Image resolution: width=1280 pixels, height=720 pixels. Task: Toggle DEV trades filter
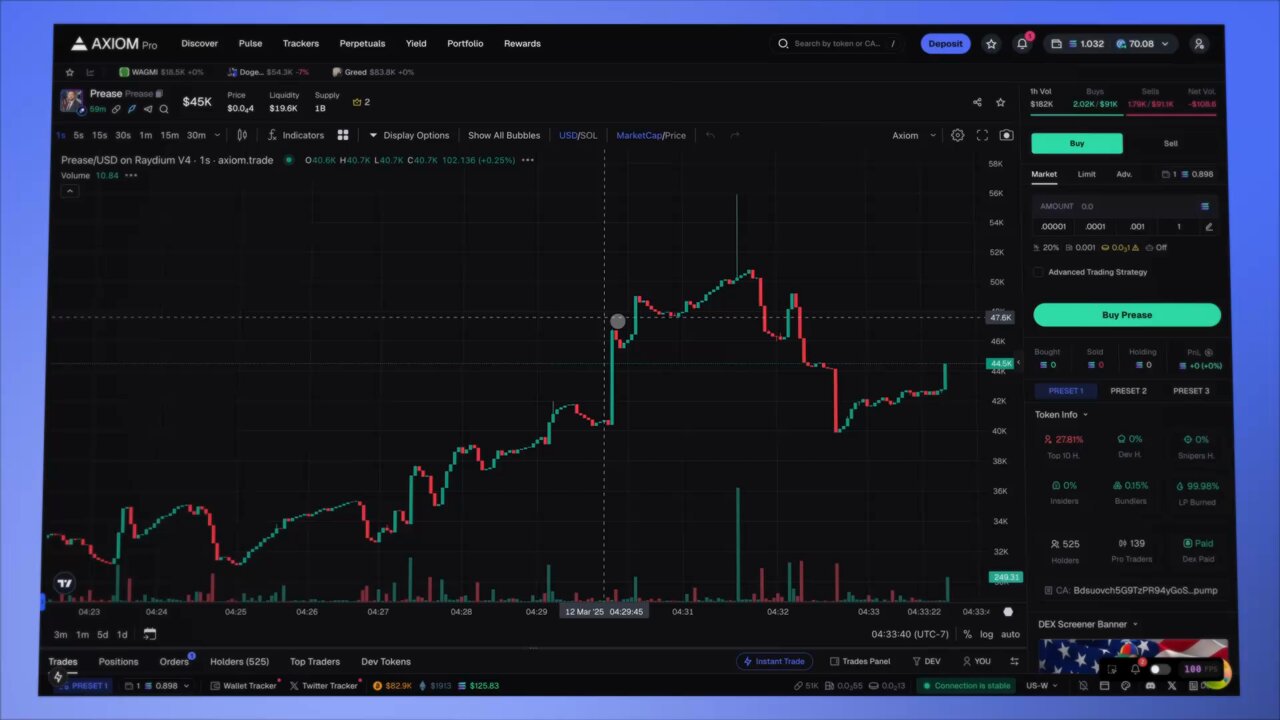[x=926, y=661]
